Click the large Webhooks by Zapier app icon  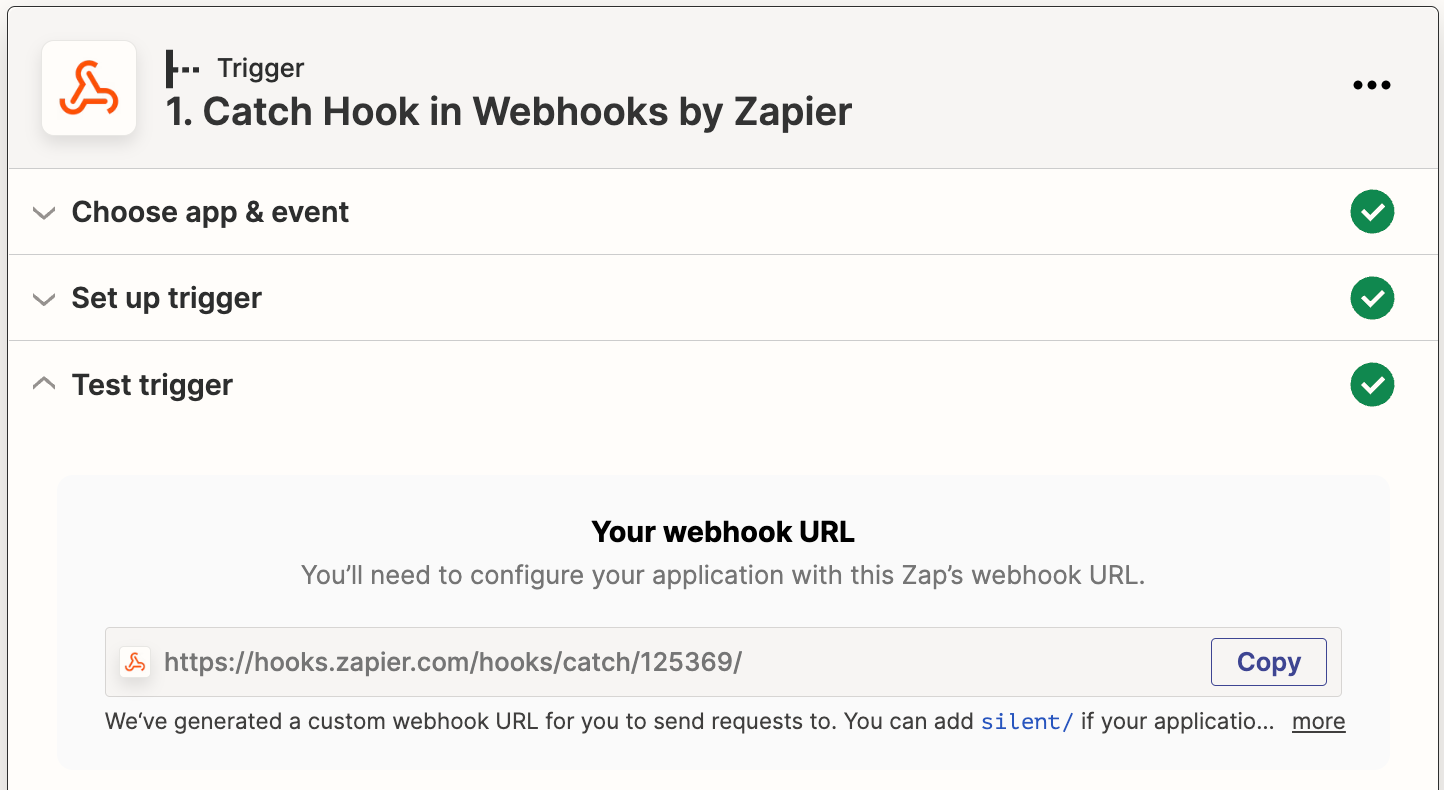[89, 88]
